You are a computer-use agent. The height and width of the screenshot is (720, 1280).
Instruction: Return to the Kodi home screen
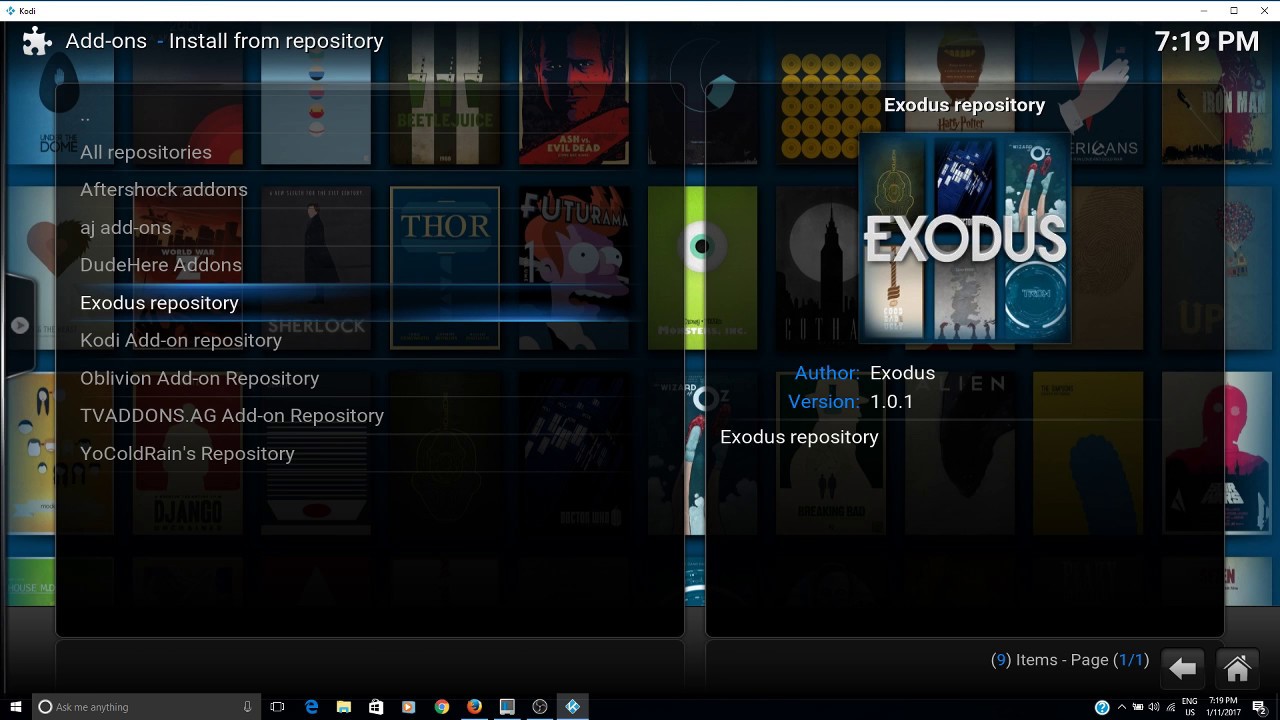(x=1237, y=668)
